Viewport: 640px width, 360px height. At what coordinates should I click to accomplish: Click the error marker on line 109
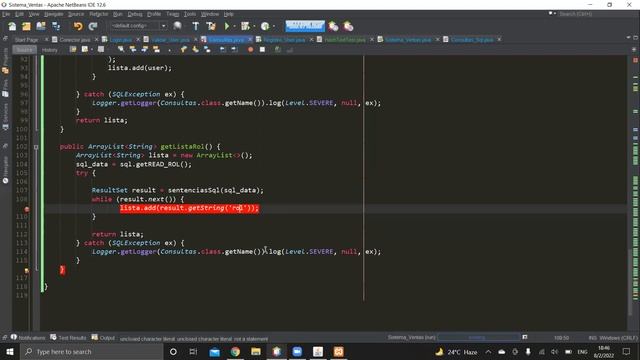click(x=27, y=209)
